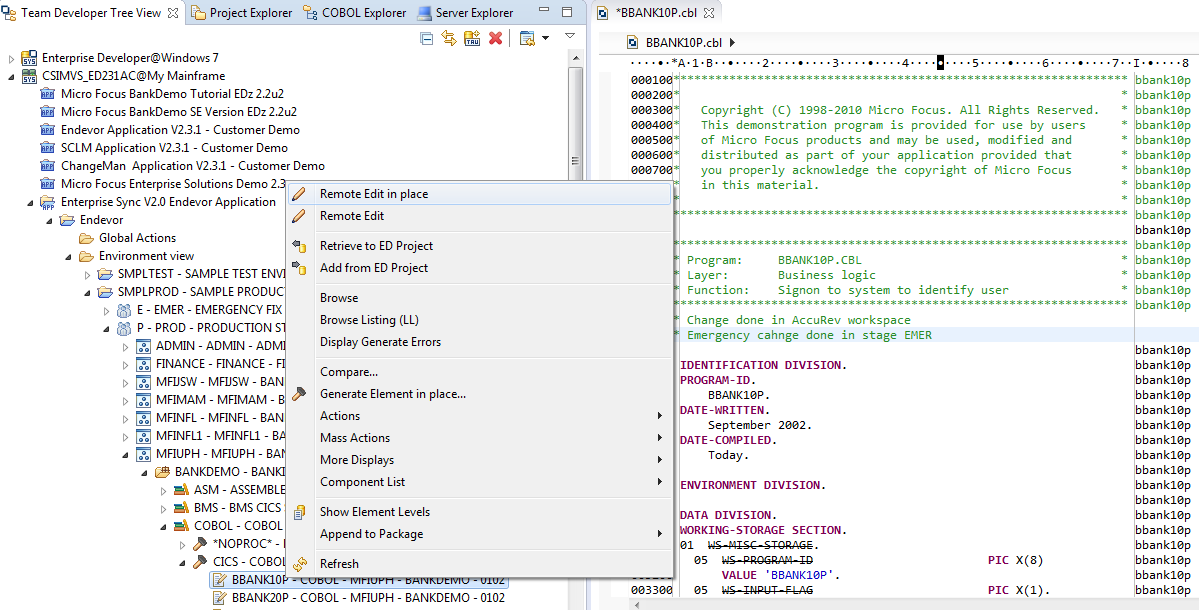Collapse the CSIMVS_ED231AC@My Mainframe node
This screenshot has height=610, width=1199.
(x=11, y=76)
